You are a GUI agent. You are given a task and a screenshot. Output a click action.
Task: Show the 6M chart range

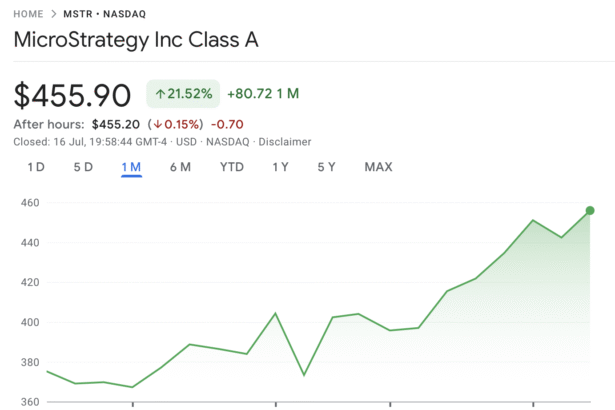(180, 167)
